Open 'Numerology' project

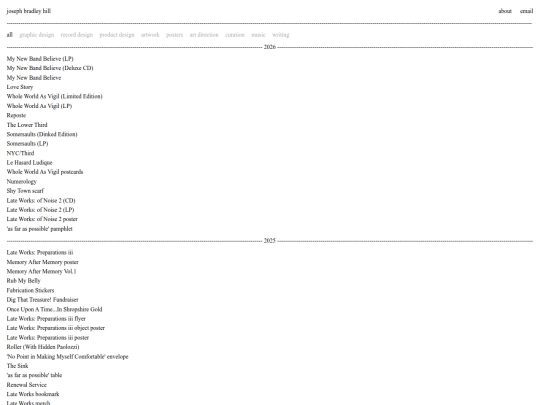(x=22, y=181)
